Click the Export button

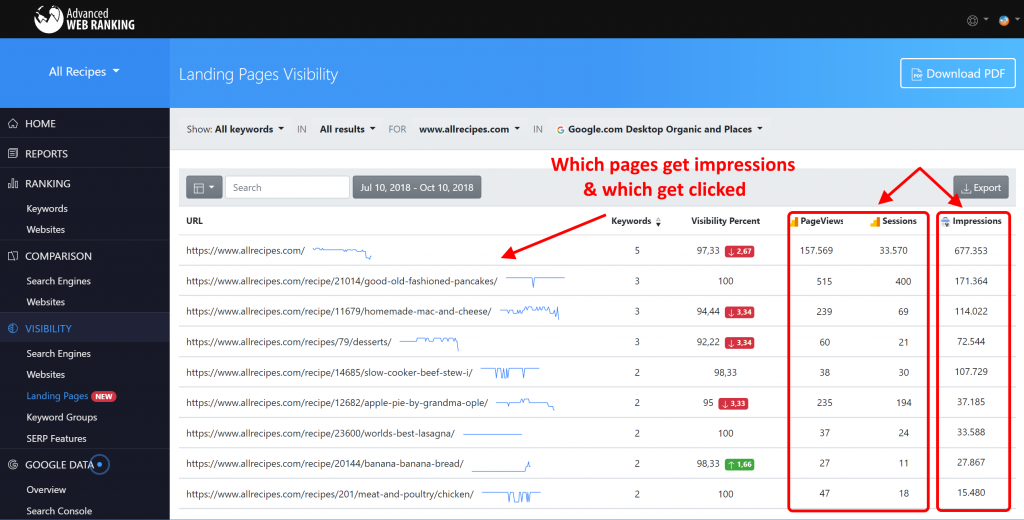click(980, 187)
